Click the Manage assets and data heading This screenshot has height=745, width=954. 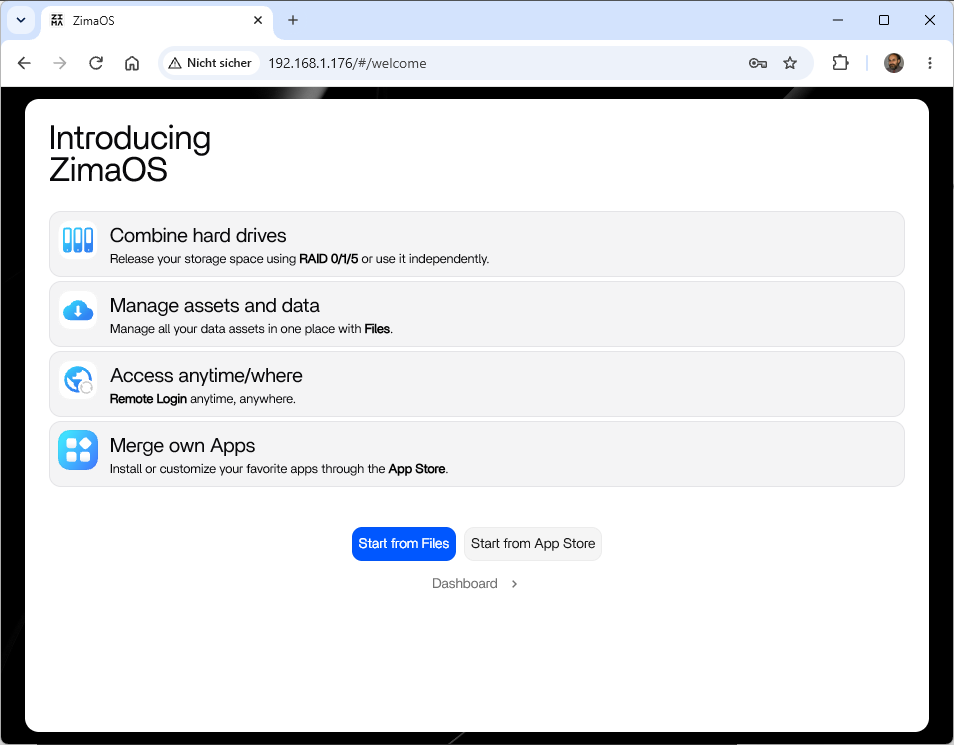tap(214, 306)
